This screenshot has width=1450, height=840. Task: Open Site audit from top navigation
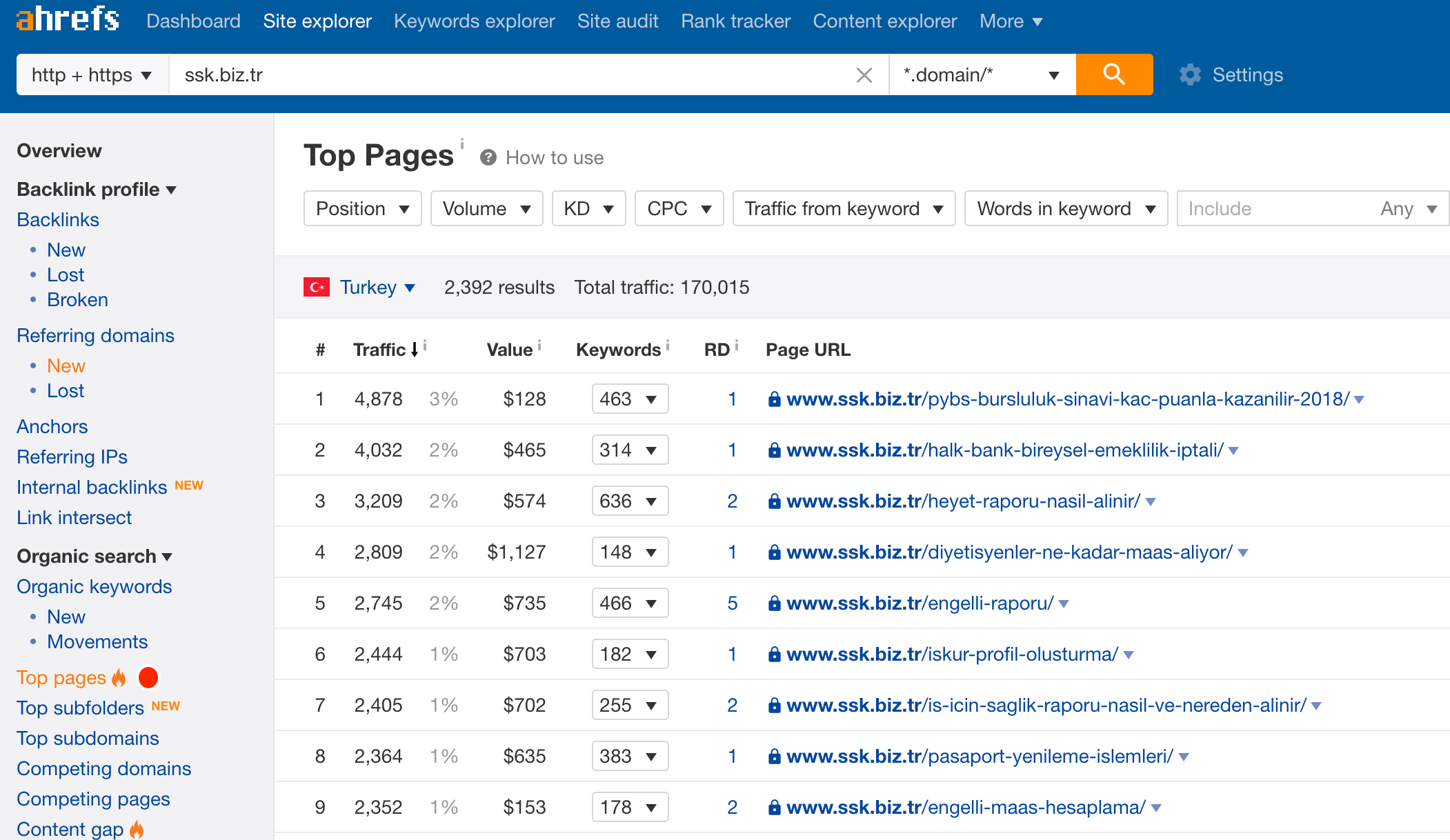[618, 21]
